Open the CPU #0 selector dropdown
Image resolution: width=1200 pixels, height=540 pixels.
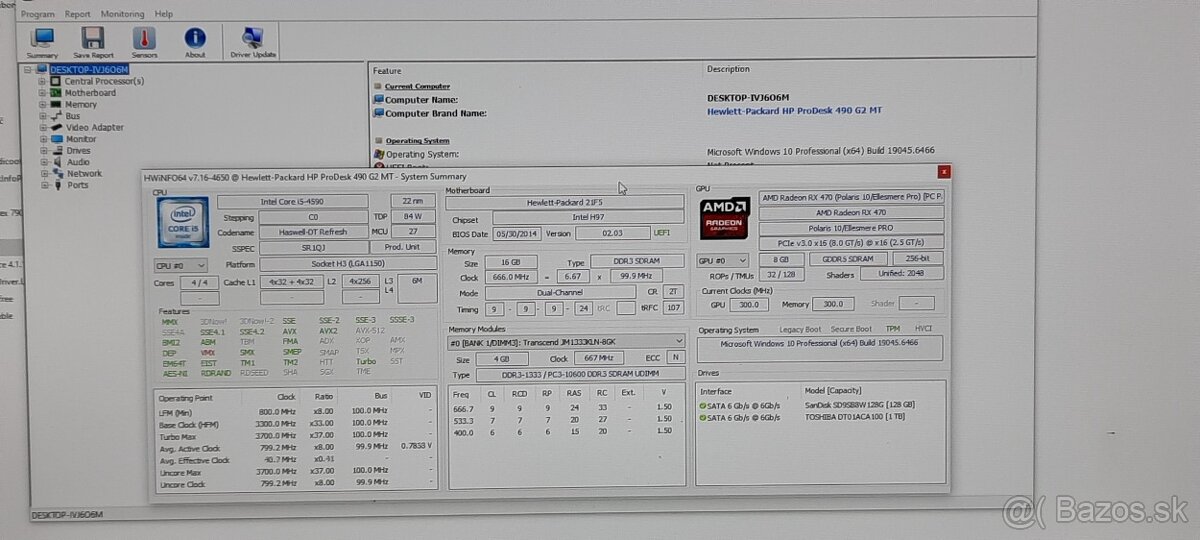[181, 265]
